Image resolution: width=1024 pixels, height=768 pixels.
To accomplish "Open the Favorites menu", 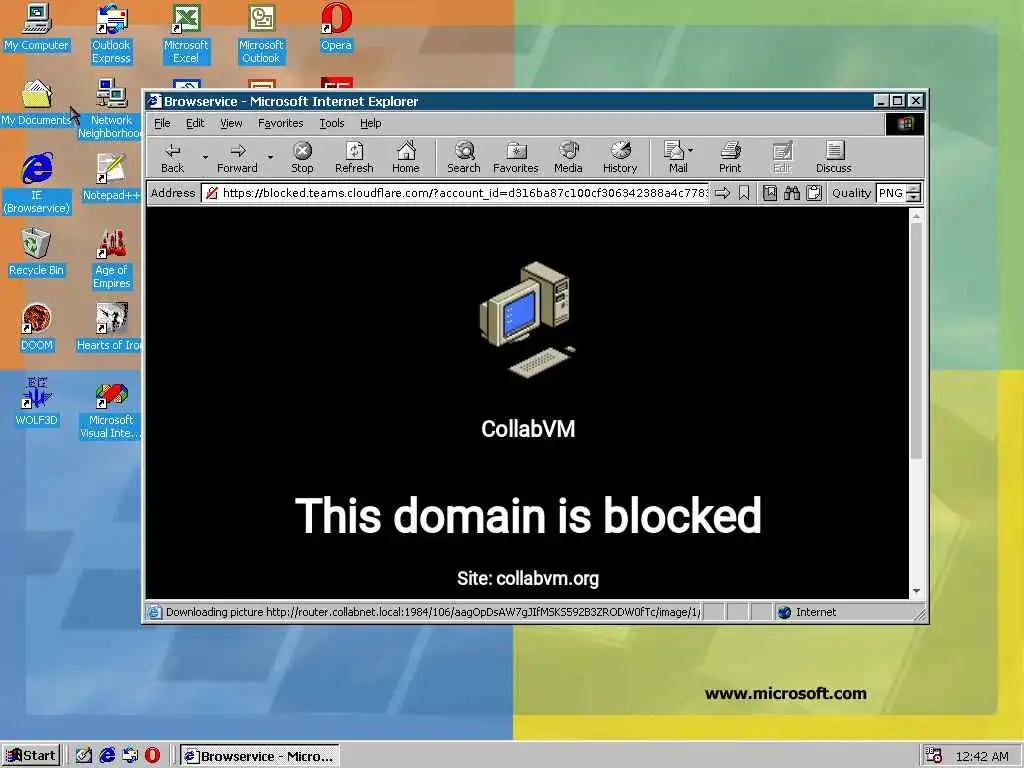I will coord(280,123).
